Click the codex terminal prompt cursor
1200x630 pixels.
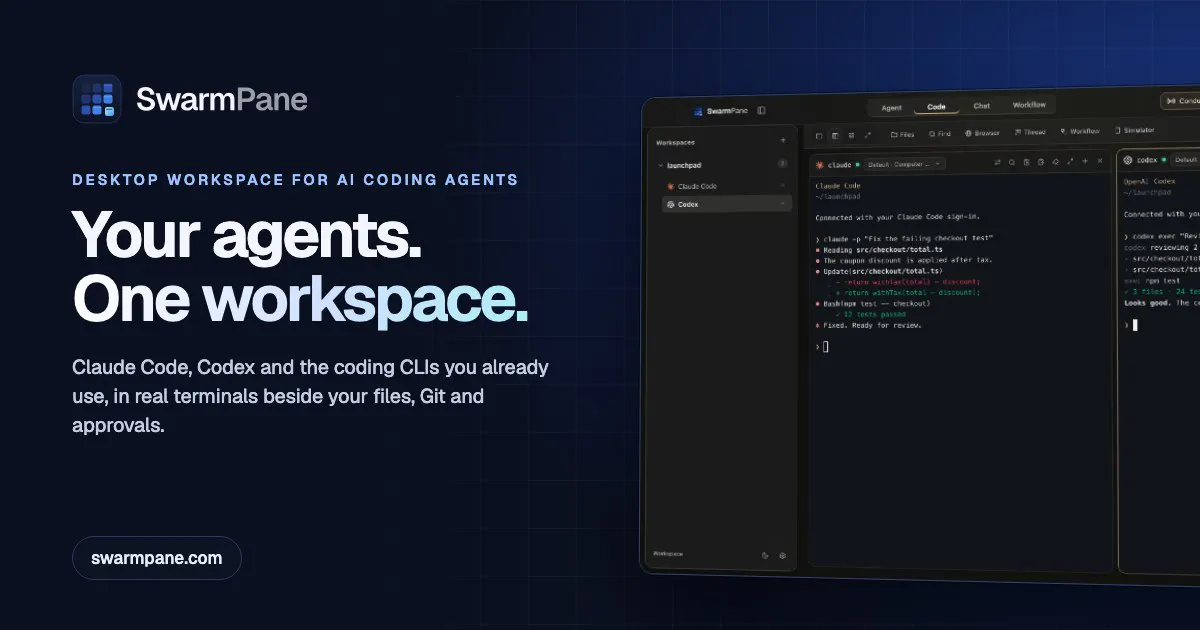[x=1135, y=325]
